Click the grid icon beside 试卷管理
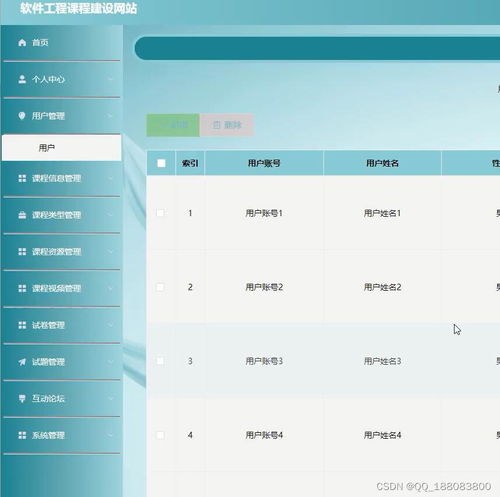The height and width of the screenshot is (497, 500). tap(22, 325)
